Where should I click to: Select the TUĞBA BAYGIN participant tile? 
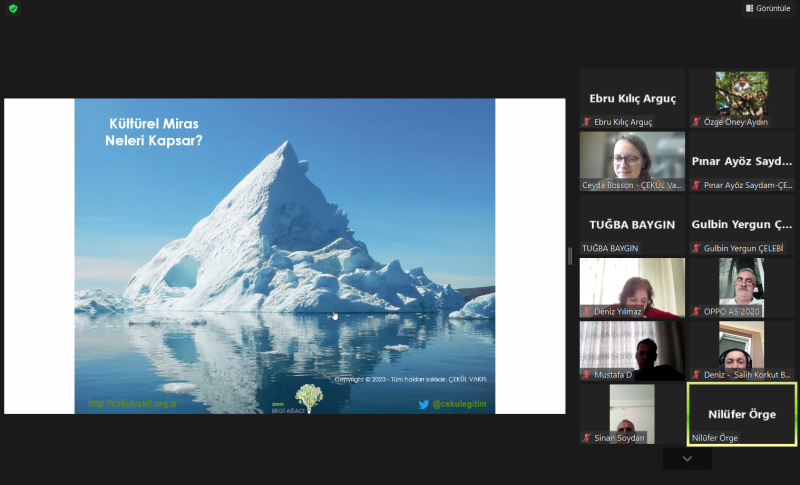pos(632,224)
